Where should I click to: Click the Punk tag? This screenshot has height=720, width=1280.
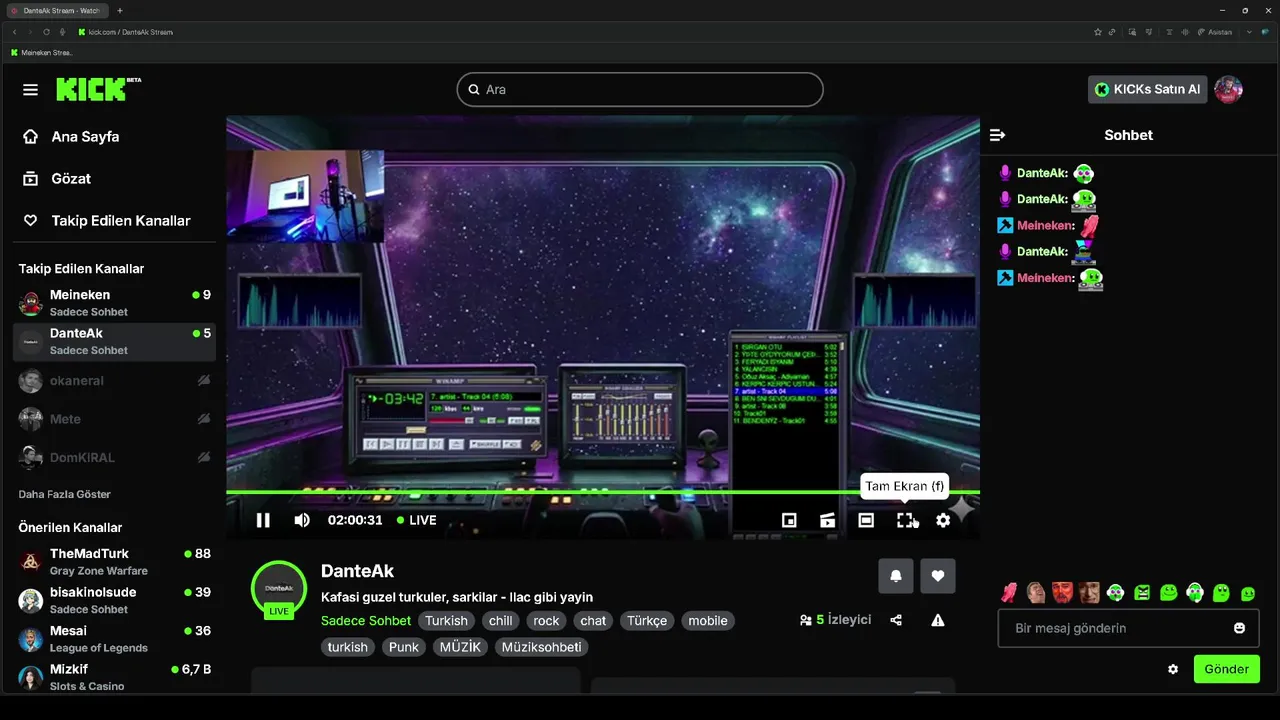click(404, 647)
